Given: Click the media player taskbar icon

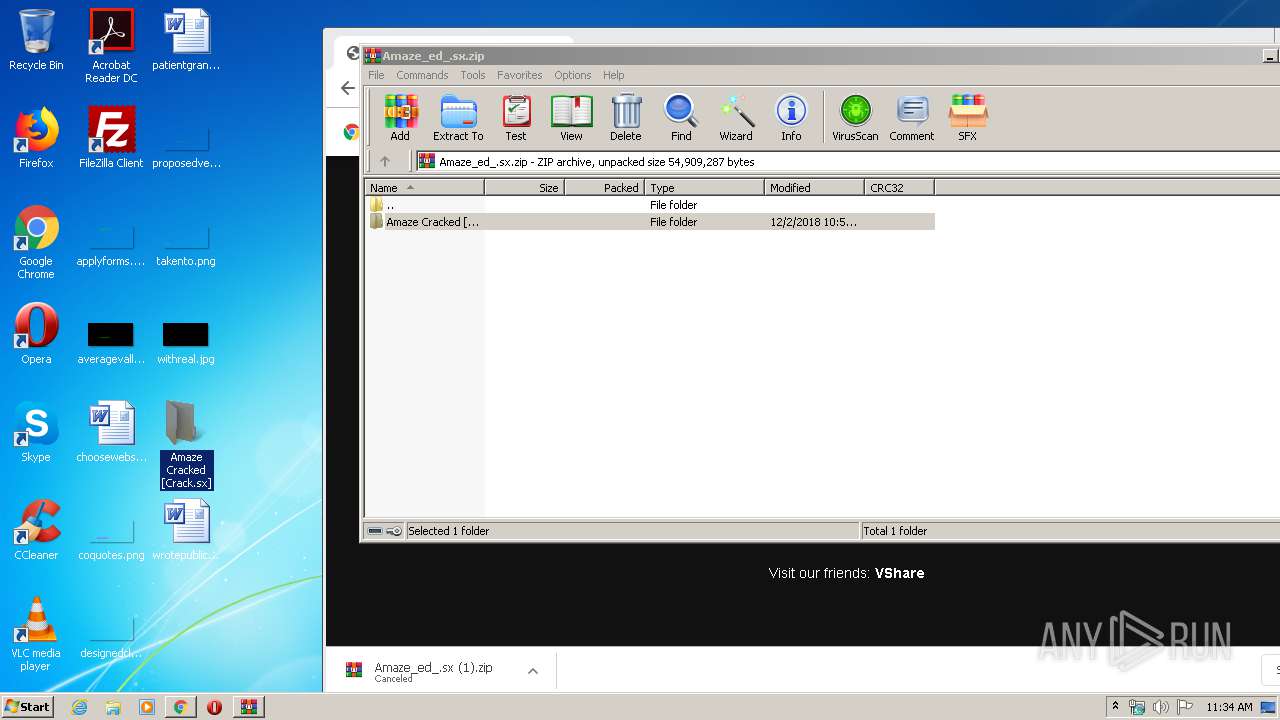Looking at the screenshot, I should (146, 707).
